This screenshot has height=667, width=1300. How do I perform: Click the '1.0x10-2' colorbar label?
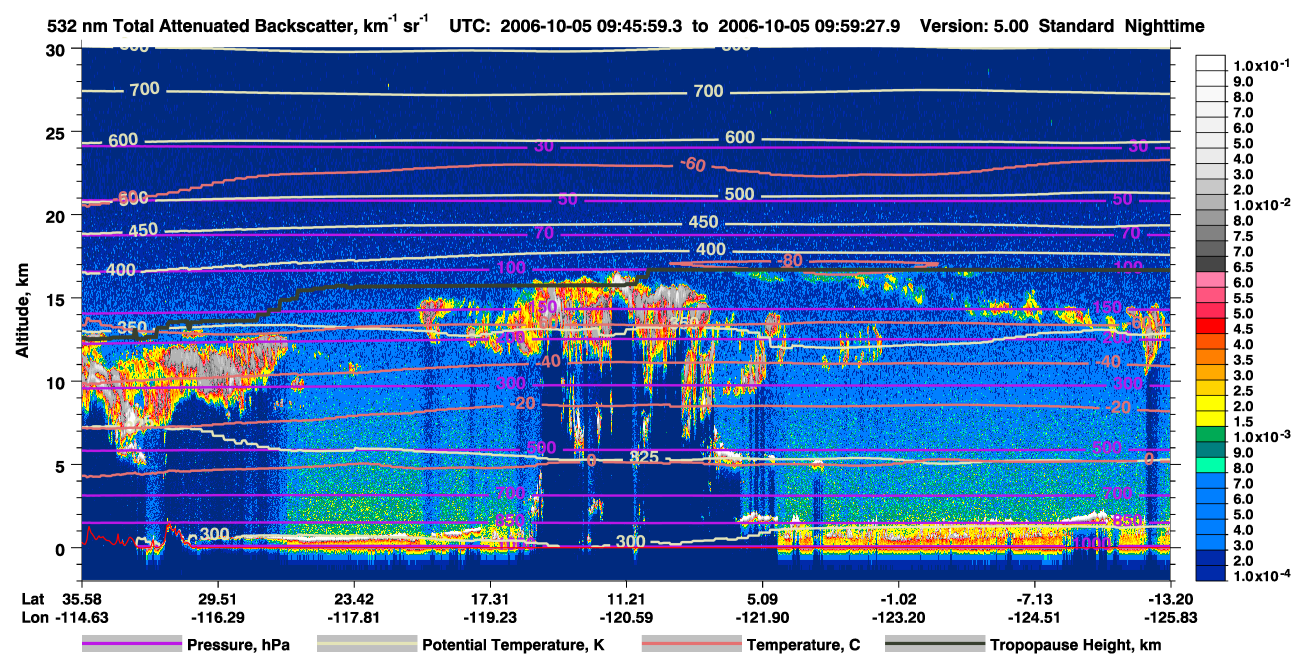1263,204
